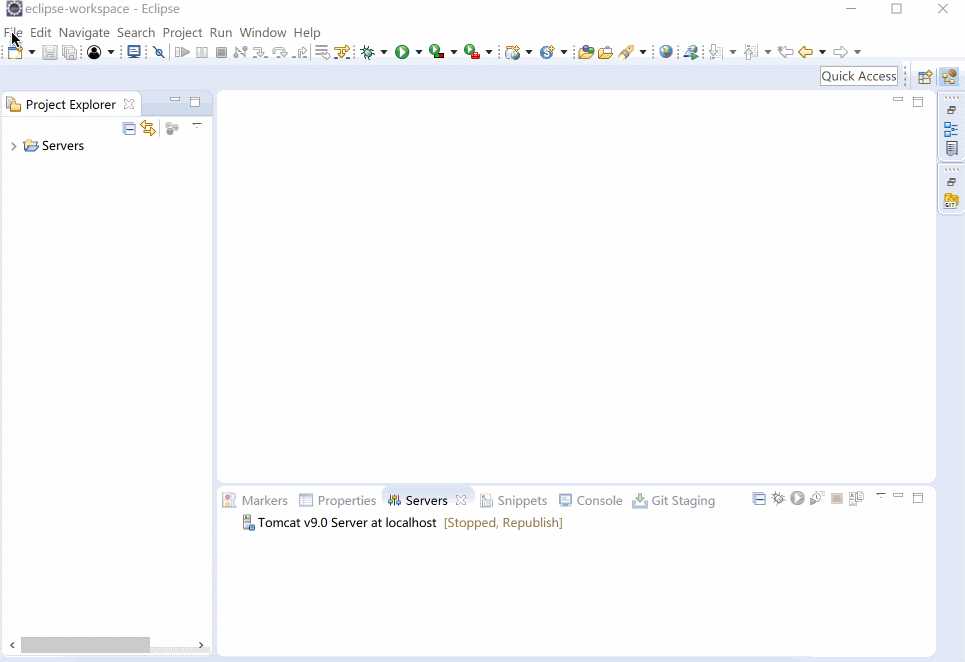965x662 pixels.
Task: Click the horizontal scrollbar in Project Explorer
Action: tap(85, 645)
